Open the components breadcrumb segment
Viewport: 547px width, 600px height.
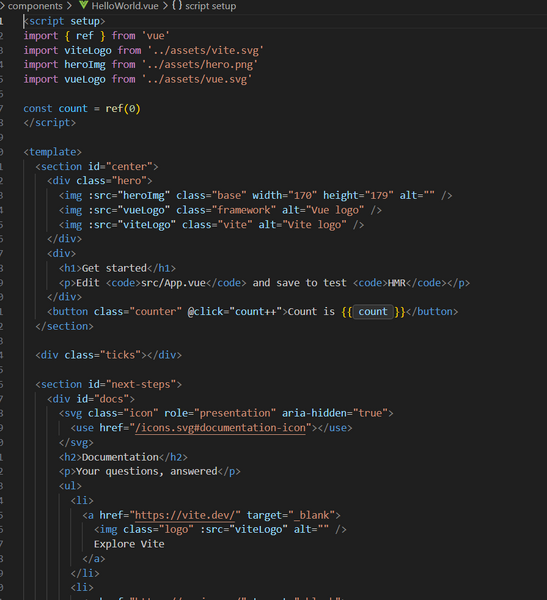coord(35,6)
